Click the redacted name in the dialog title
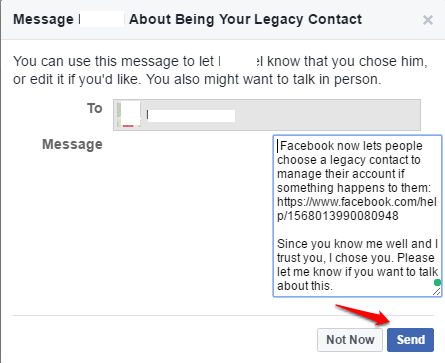The image size is (445, 363). (102, 19)
